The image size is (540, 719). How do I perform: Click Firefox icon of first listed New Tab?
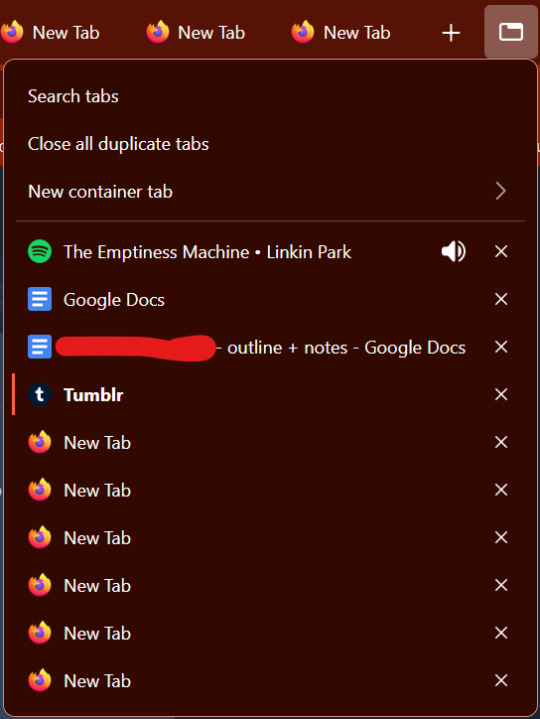[x=40, y=442]
